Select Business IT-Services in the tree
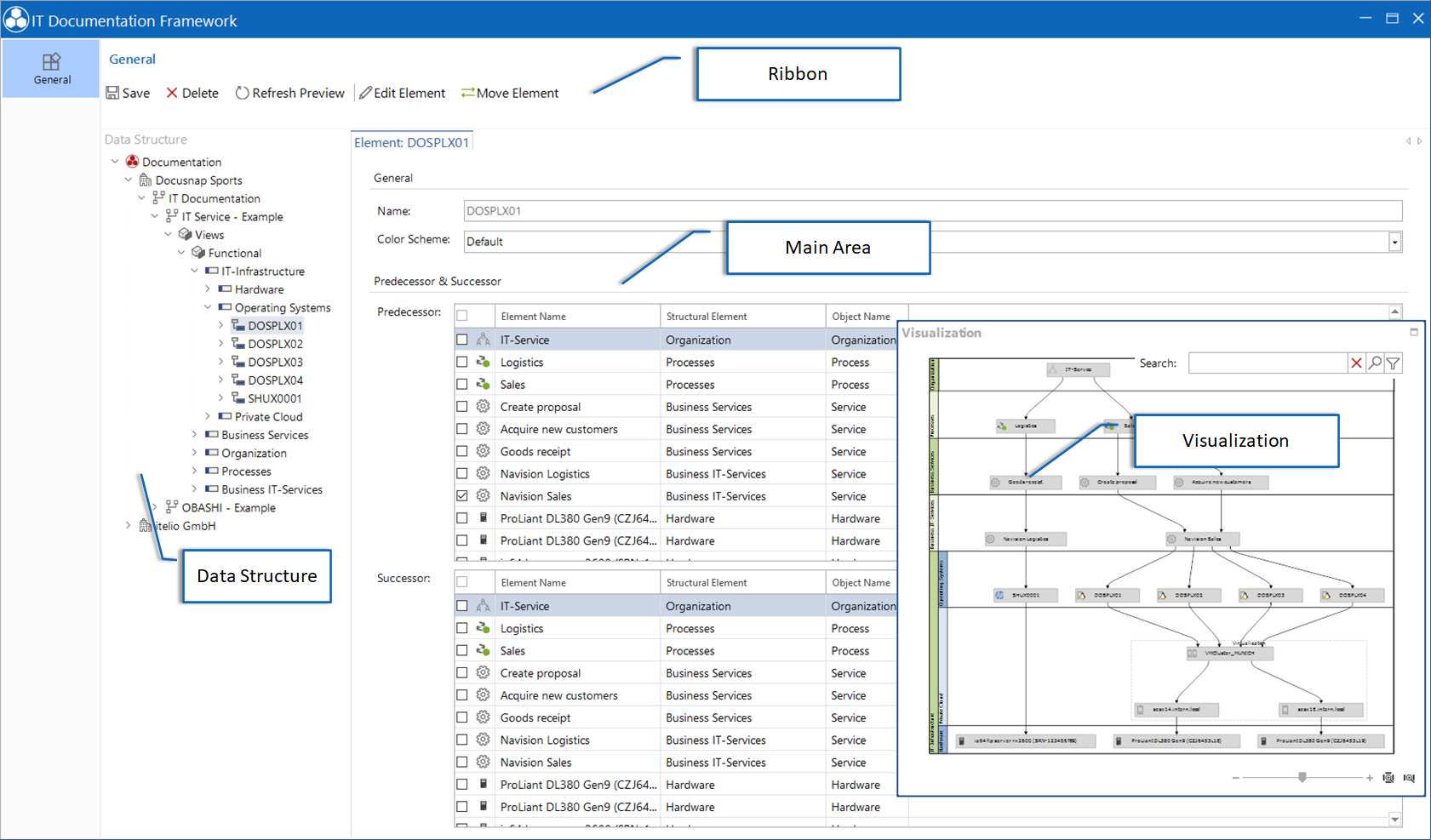Viewport: 1431px width, 840px height. click(x=272, y=489)
